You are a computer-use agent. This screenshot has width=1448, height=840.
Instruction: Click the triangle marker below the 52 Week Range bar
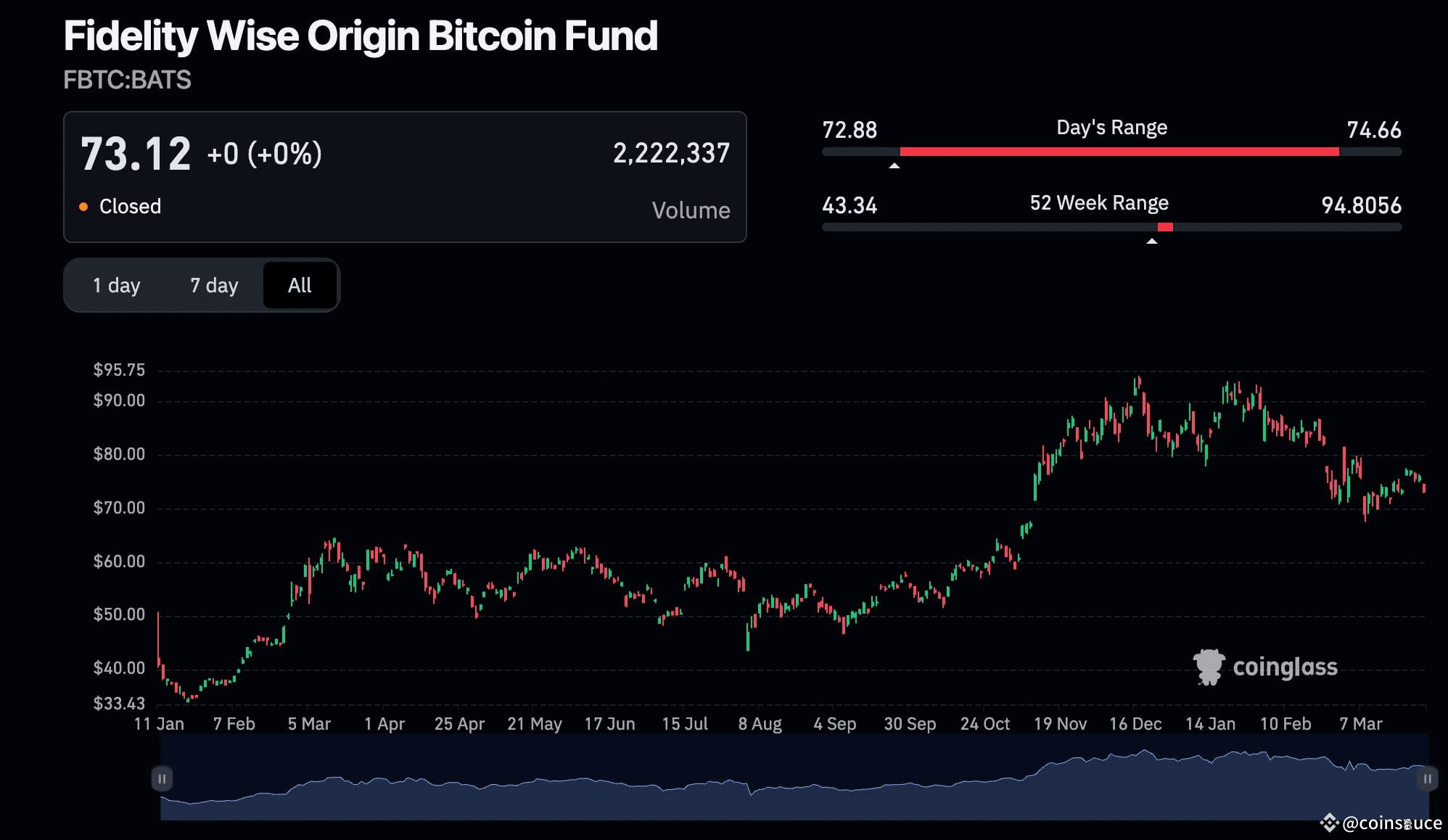click(1153, 241)
